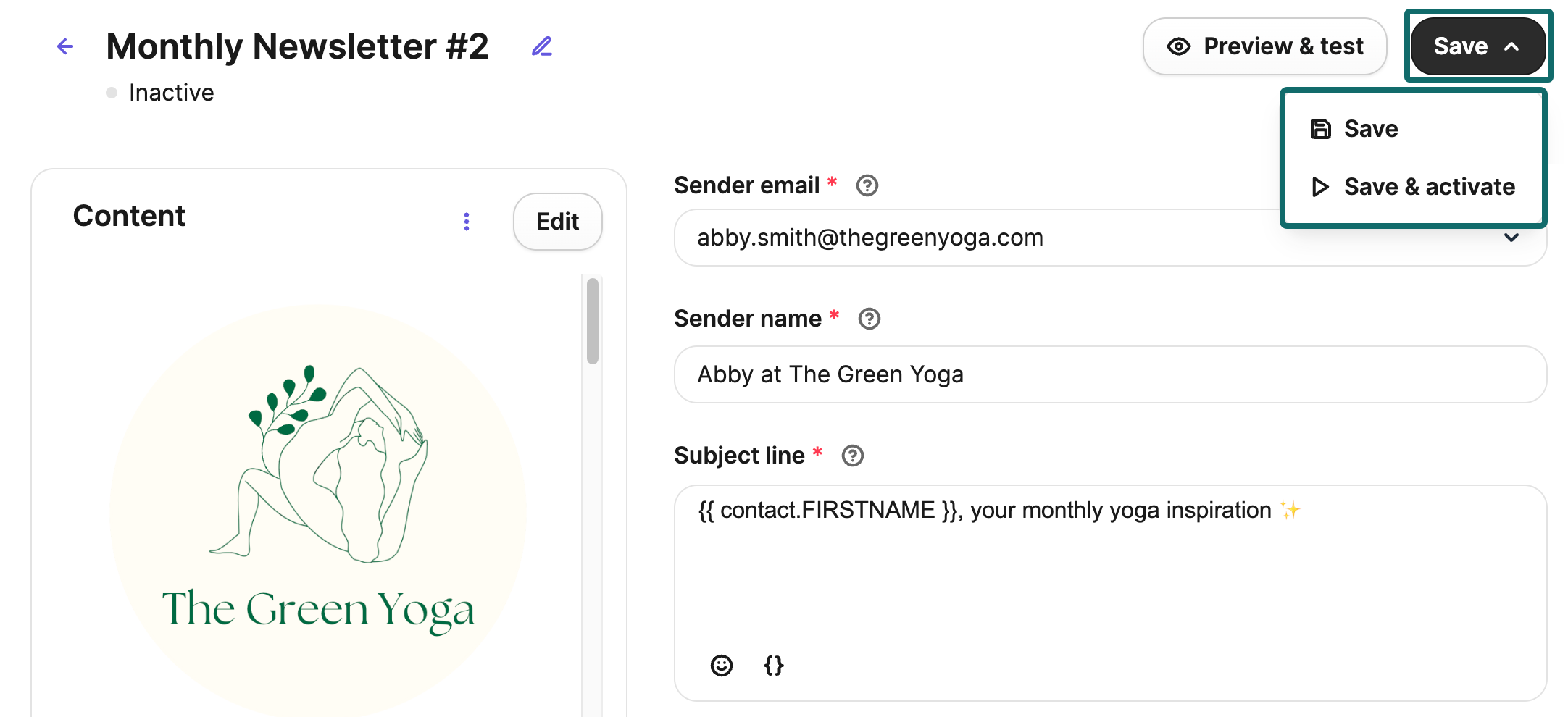Click the Edit content button

[557, 222]
